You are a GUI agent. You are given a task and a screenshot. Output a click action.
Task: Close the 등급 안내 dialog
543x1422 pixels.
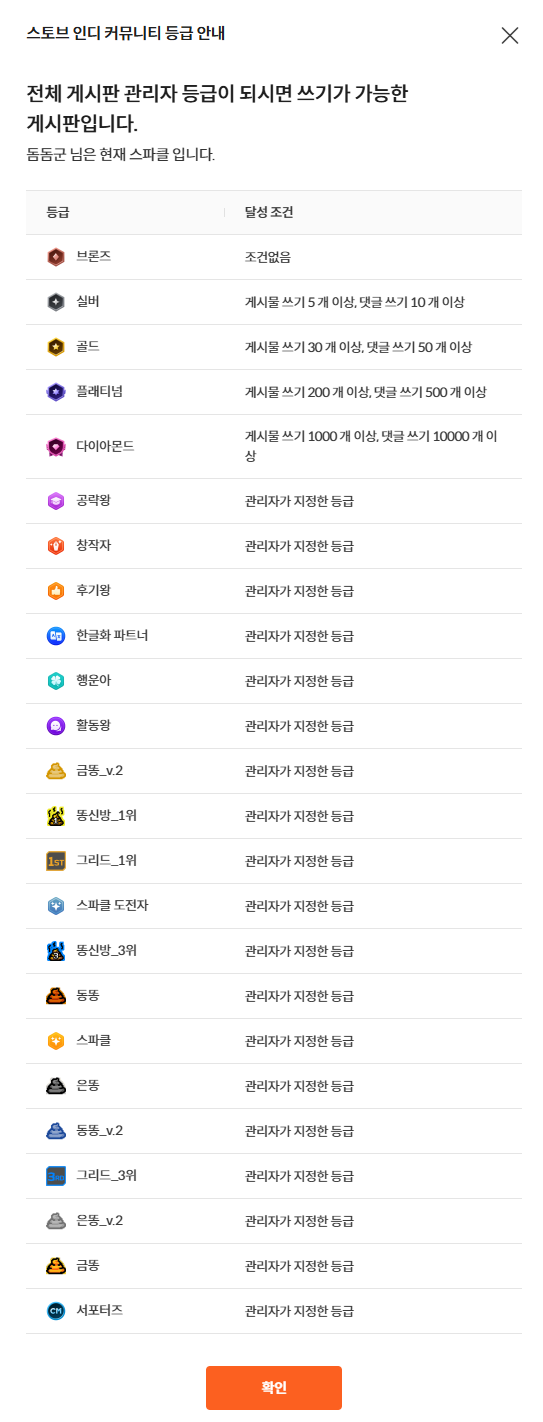pos(510,36)
